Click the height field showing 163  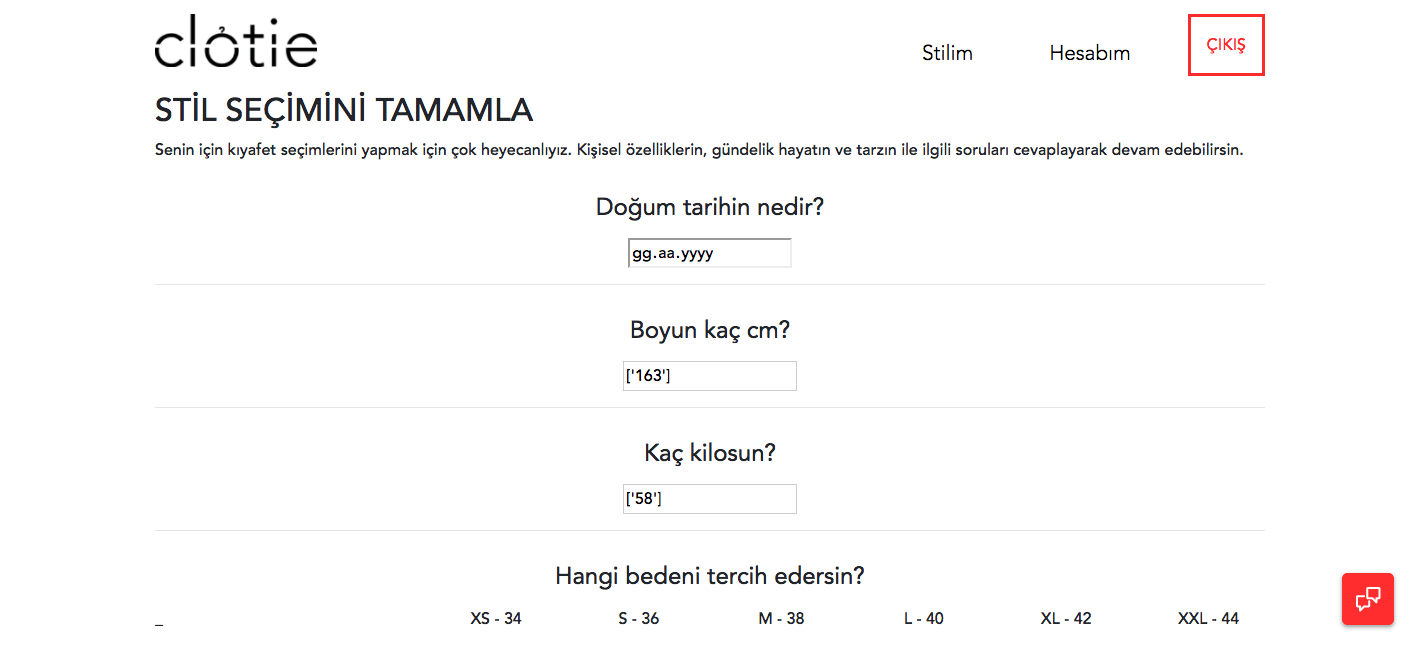709,376
